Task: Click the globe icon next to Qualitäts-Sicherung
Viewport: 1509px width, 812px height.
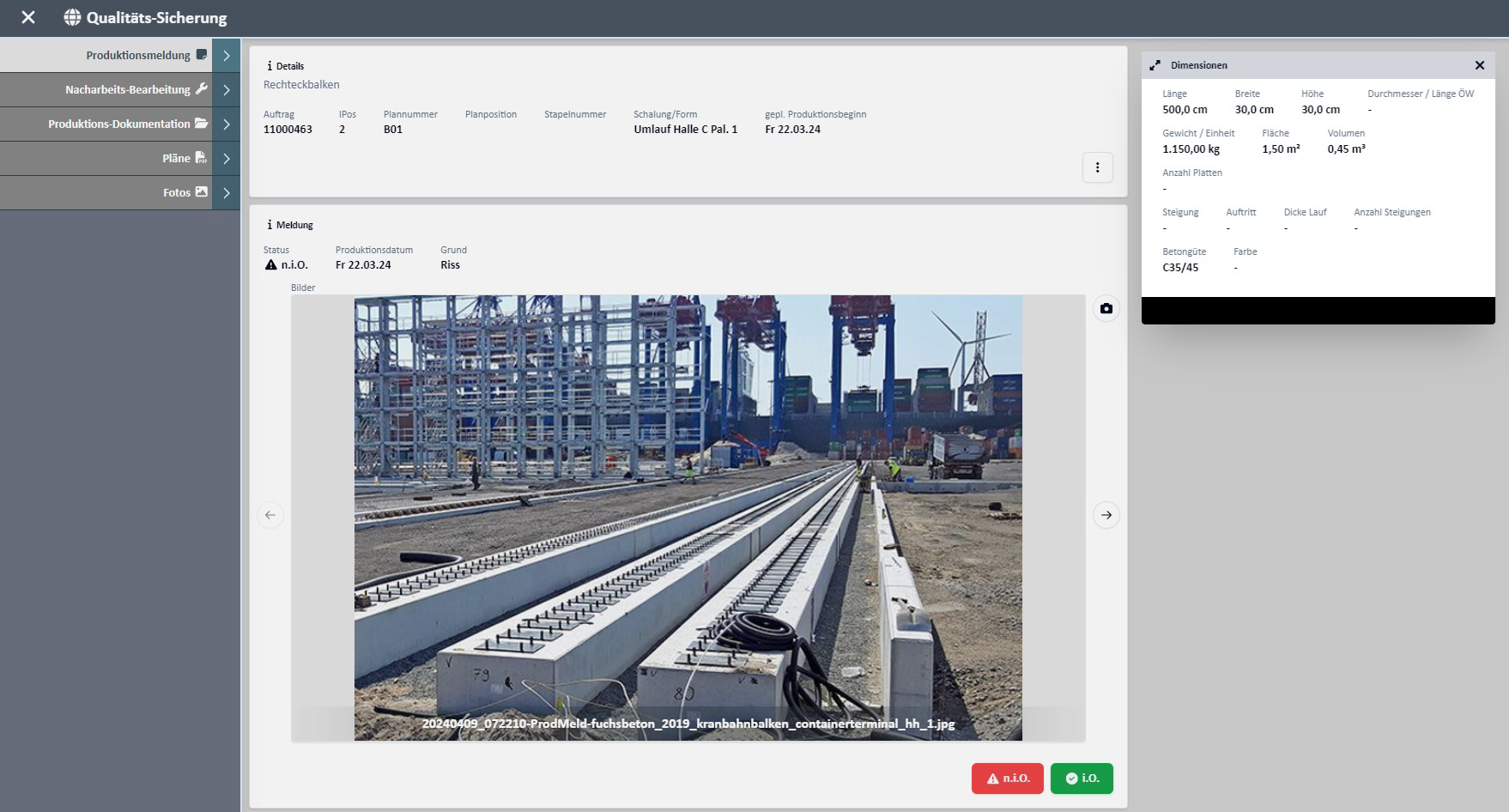Action: point(73,17)
